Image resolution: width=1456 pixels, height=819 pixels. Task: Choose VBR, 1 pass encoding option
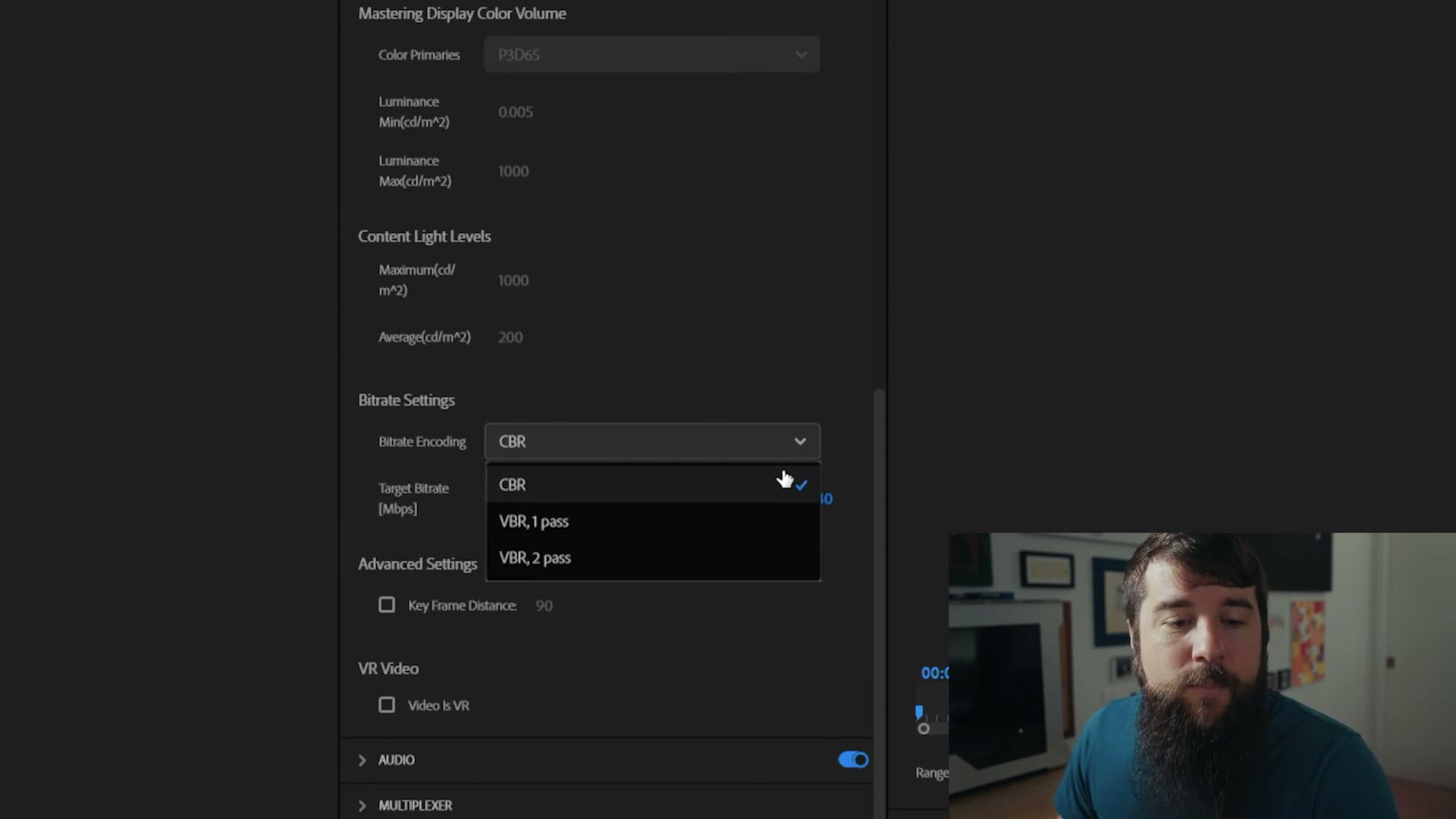(652, 521)
